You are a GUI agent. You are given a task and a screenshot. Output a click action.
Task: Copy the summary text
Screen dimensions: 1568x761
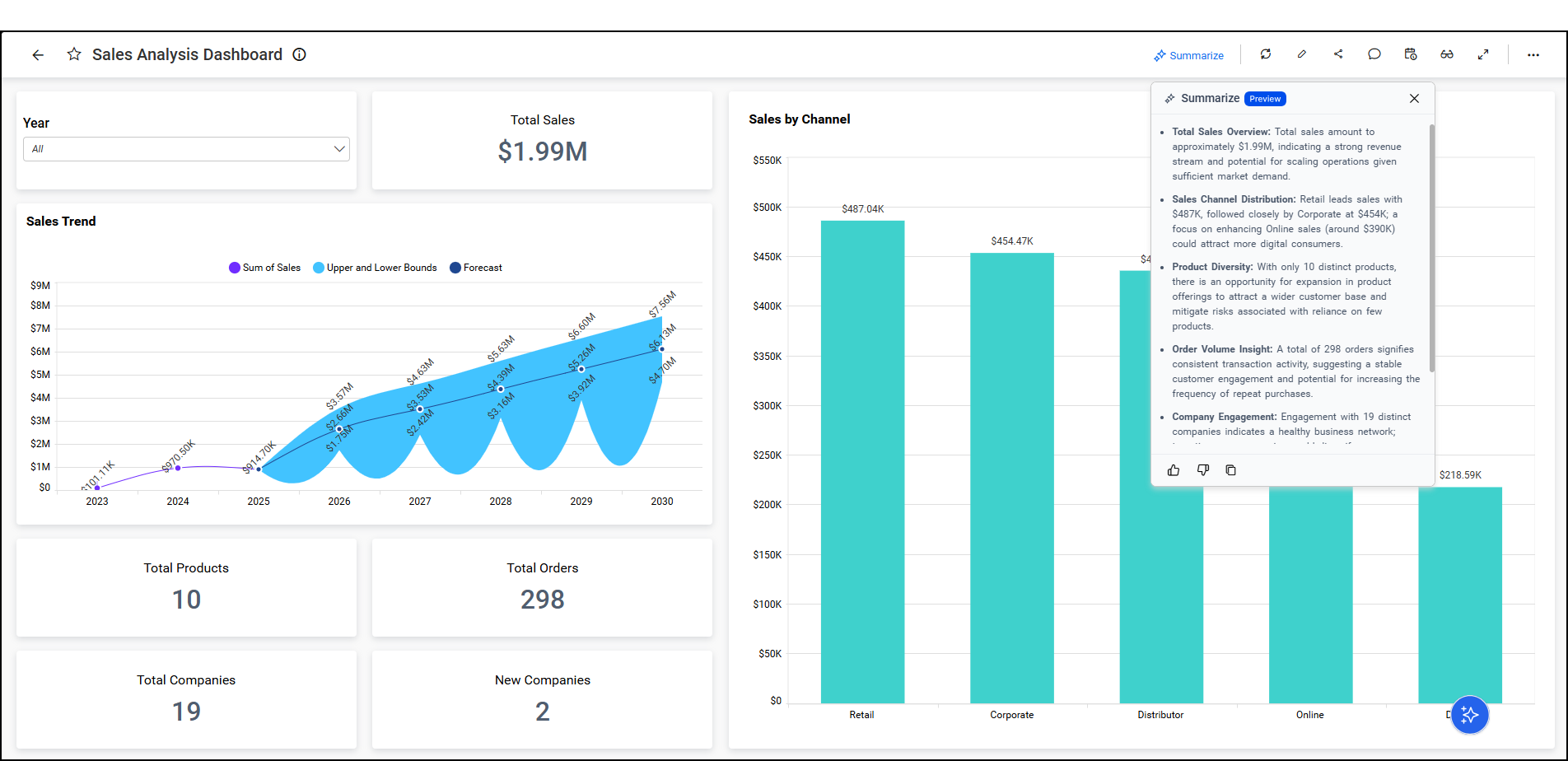(x=1231, y=470)
